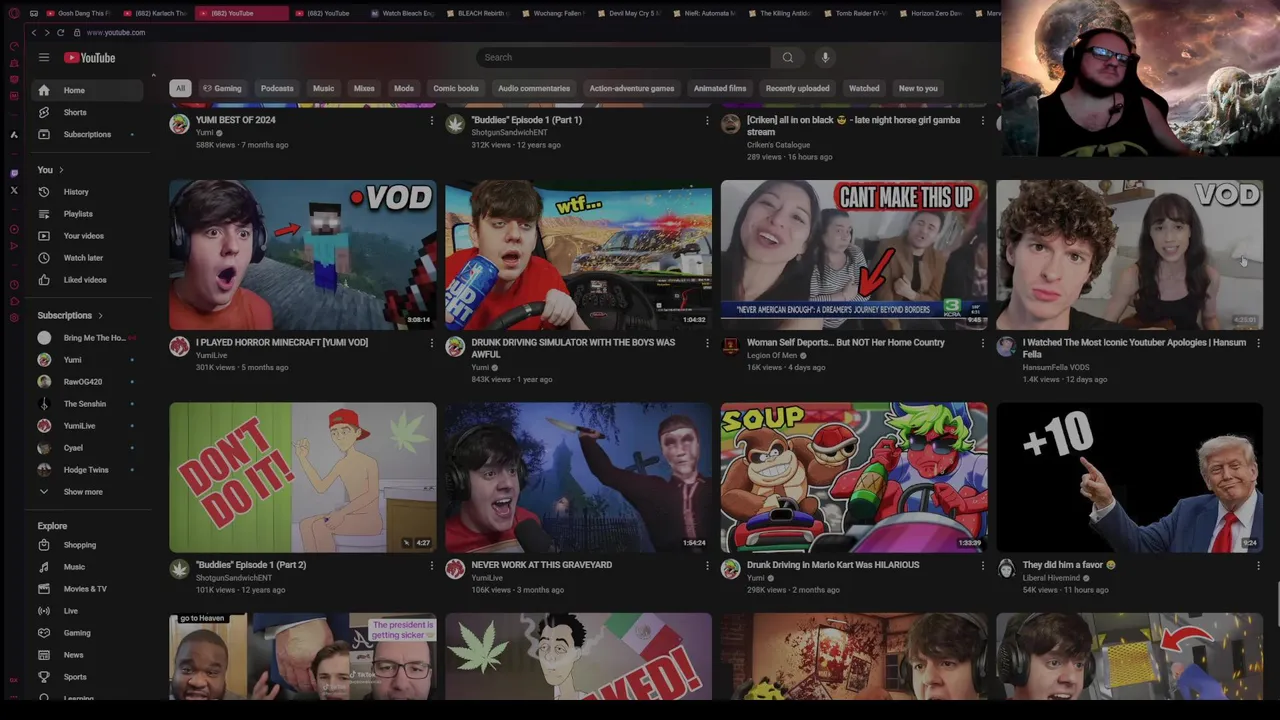1280x720 pixels.
Task: Open the YumiLive channel link under horror Minecraft
Action: tap(211, 355)
